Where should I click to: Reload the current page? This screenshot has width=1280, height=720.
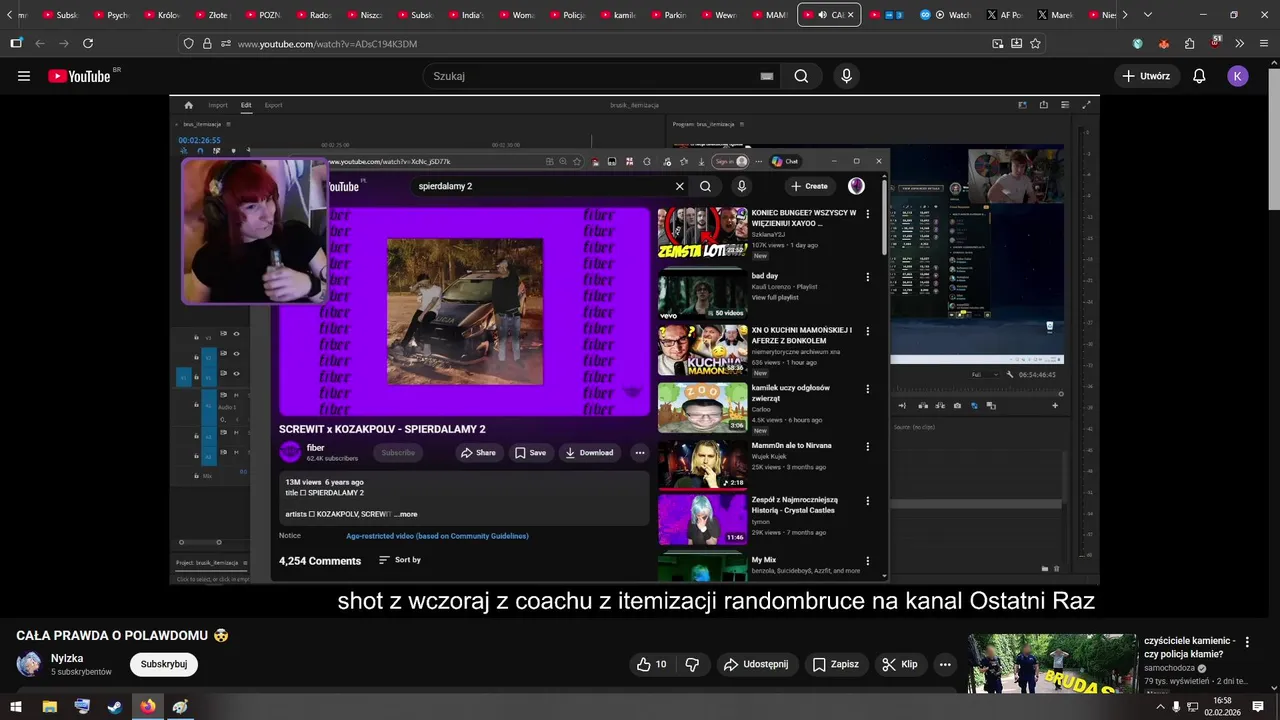[88, 44]
